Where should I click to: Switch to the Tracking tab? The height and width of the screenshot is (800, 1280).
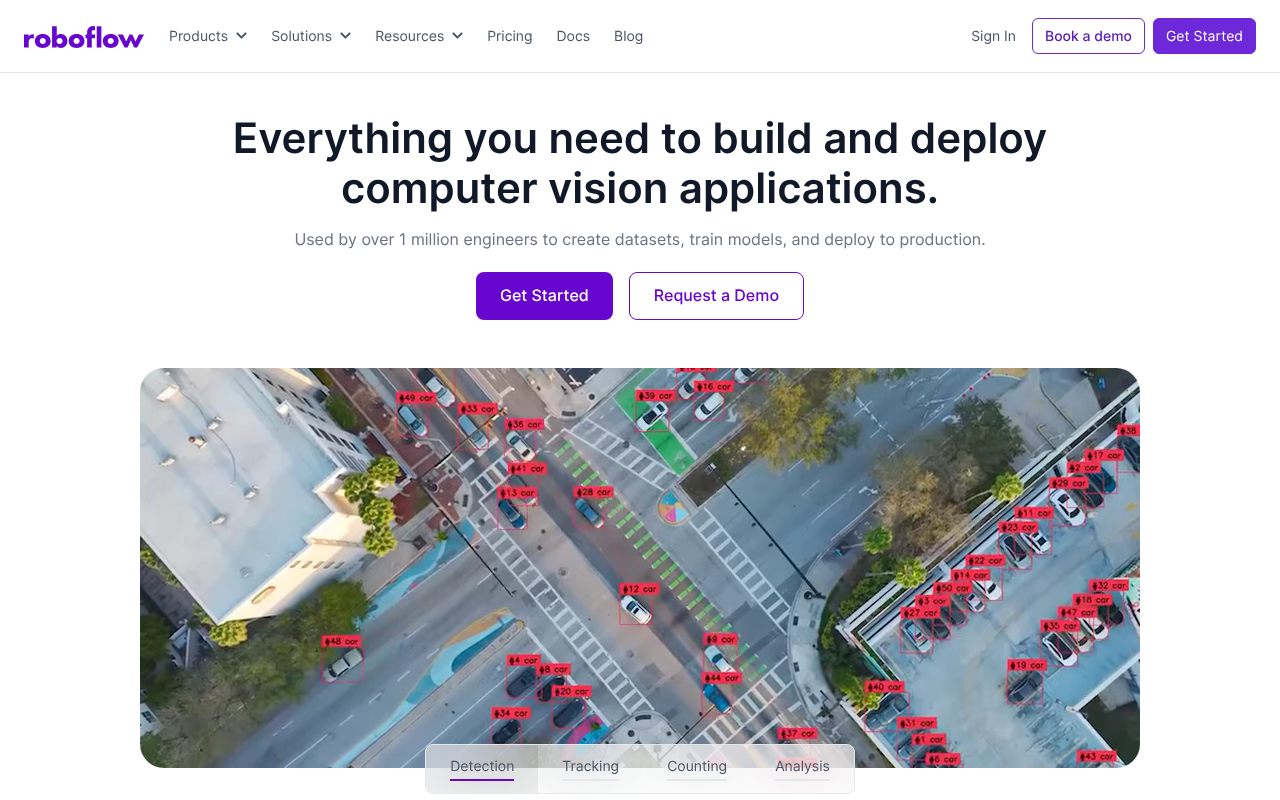tap(590, 766)
